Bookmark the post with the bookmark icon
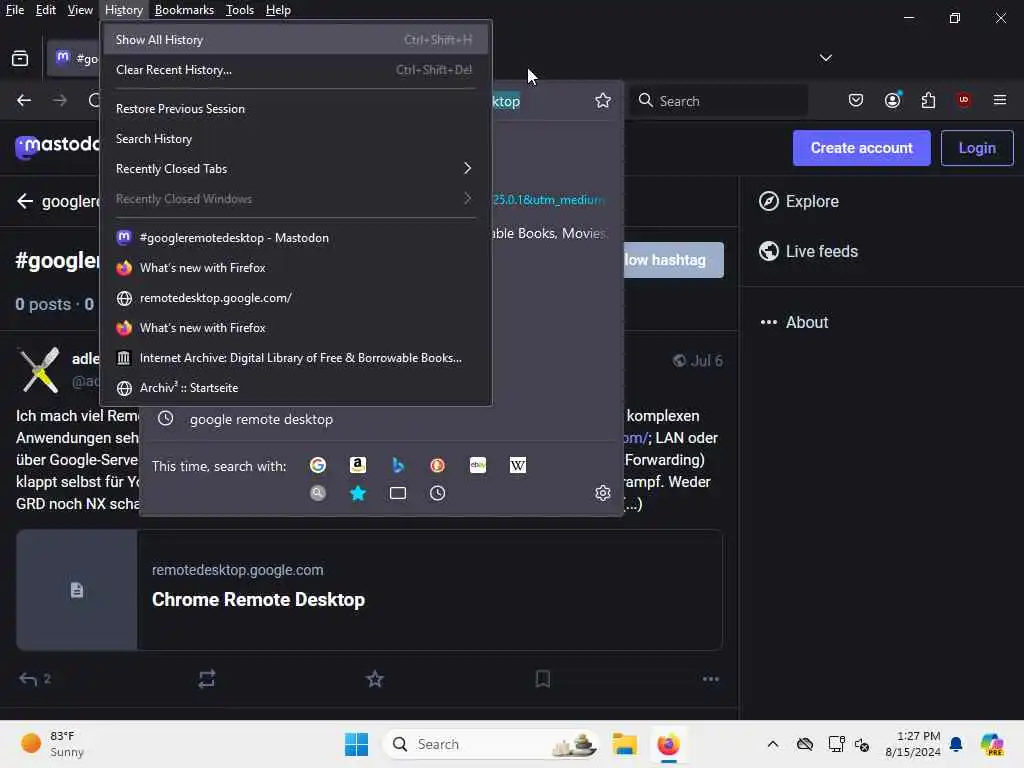The image size is (1024, 768). [x=543, y=679]
